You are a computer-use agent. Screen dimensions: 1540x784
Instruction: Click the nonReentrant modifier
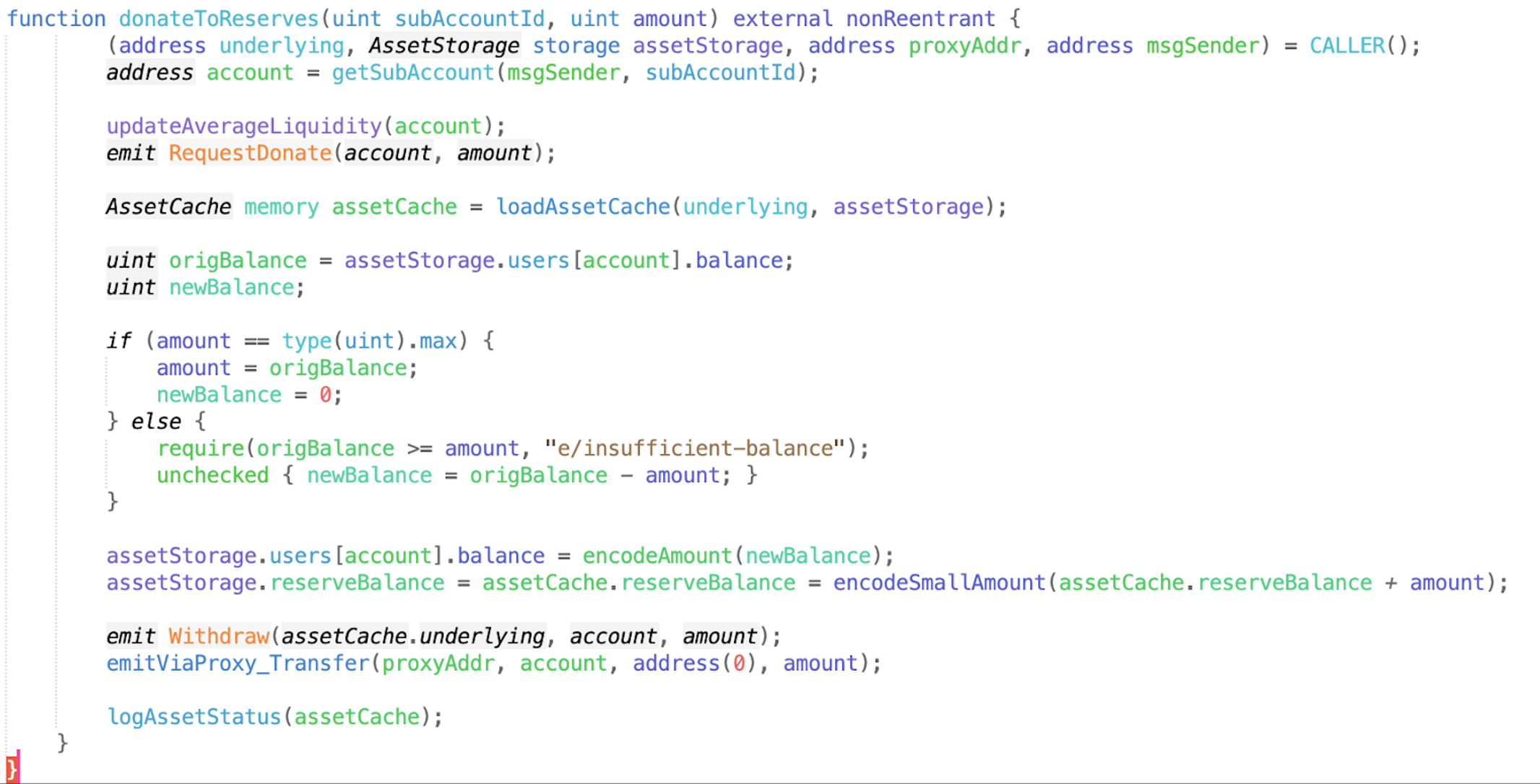(920, 19)
